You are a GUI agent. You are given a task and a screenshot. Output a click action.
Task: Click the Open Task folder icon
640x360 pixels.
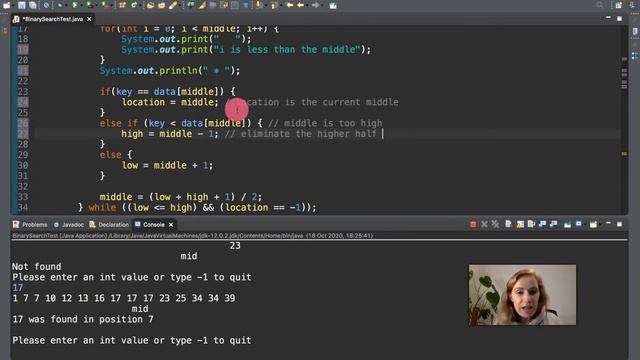pyautogui.click(x=162, y=5)
